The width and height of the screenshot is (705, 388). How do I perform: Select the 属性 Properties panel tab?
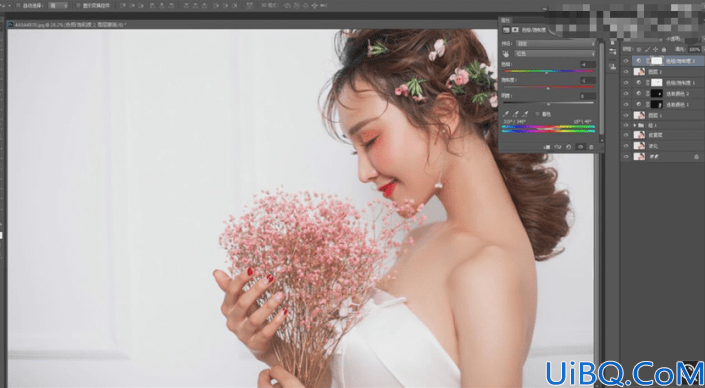coord(506,20)
